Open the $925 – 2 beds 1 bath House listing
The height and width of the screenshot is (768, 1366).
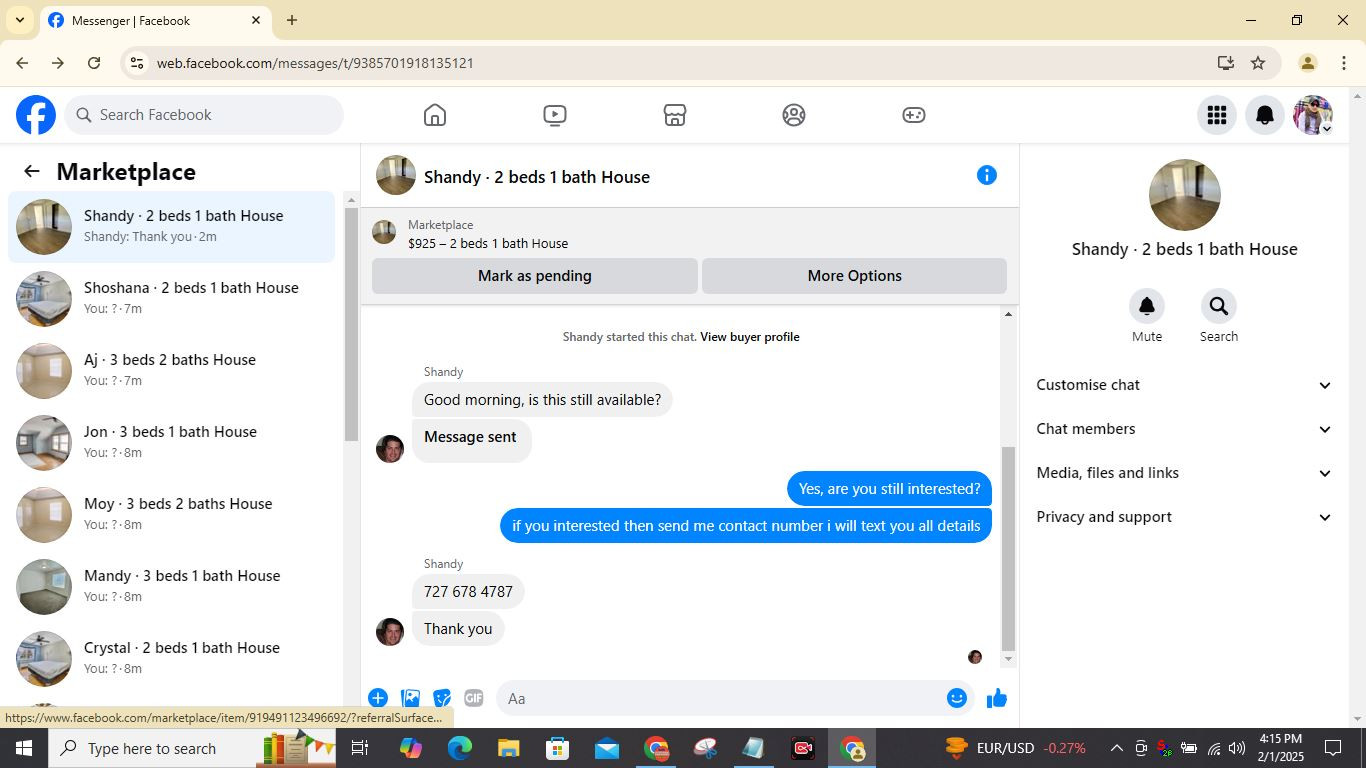click(x=488, y=243)
